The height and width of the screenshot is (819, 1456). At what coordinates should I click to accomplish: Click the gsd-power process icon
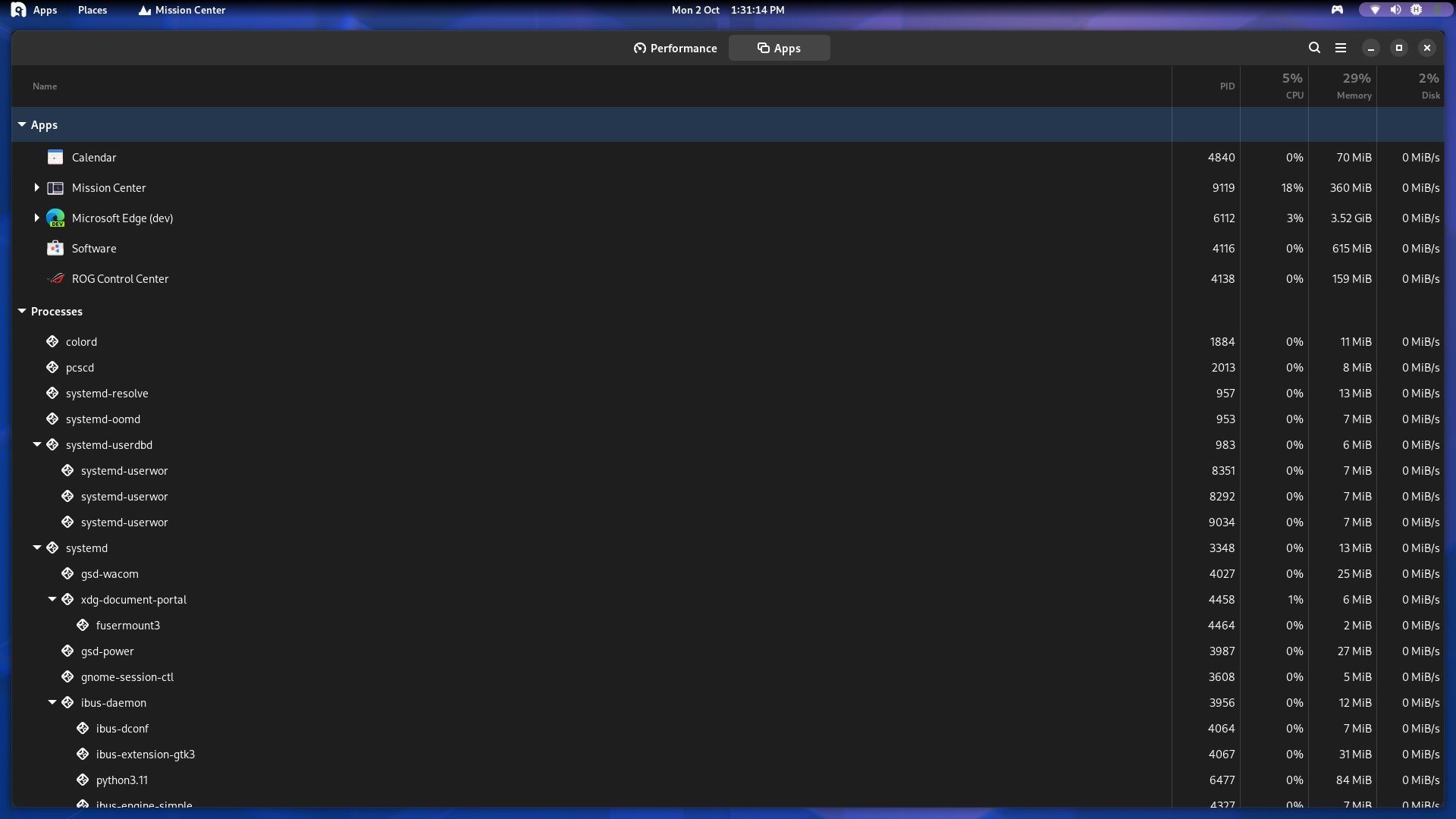67,651
